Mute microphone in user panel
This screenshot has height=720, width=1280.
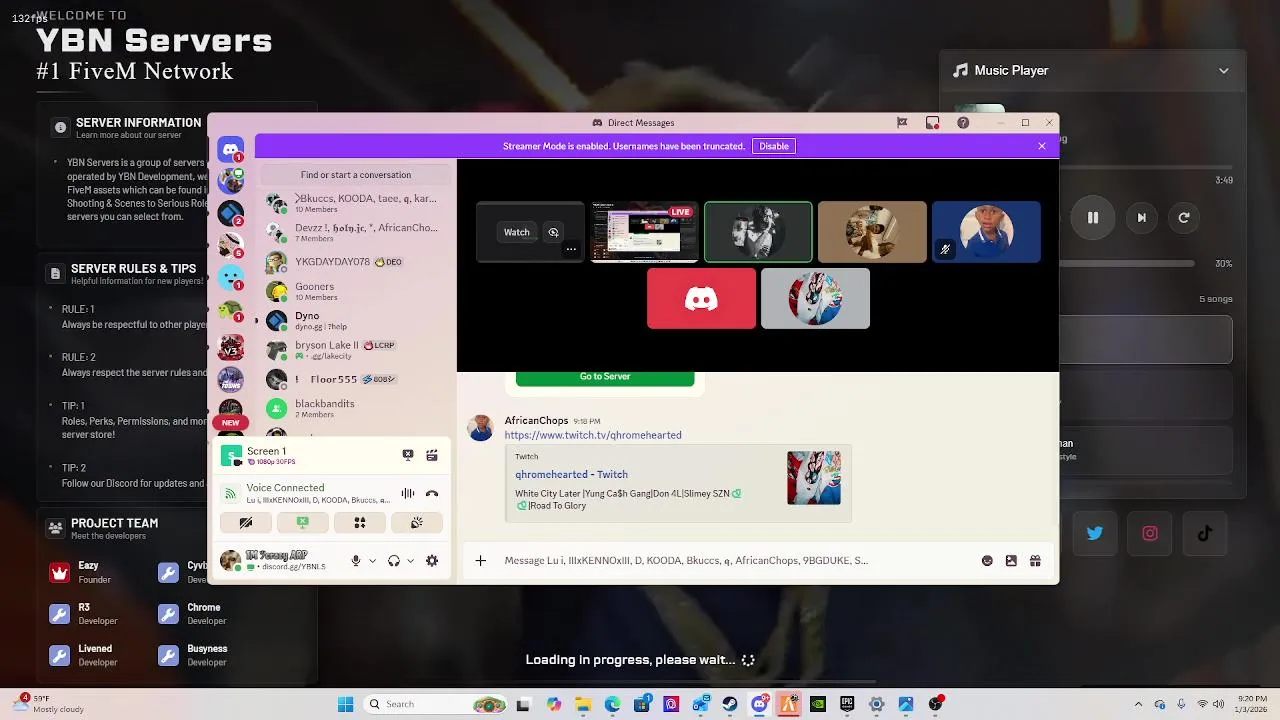pyautogui.click(x=356, y=561)
